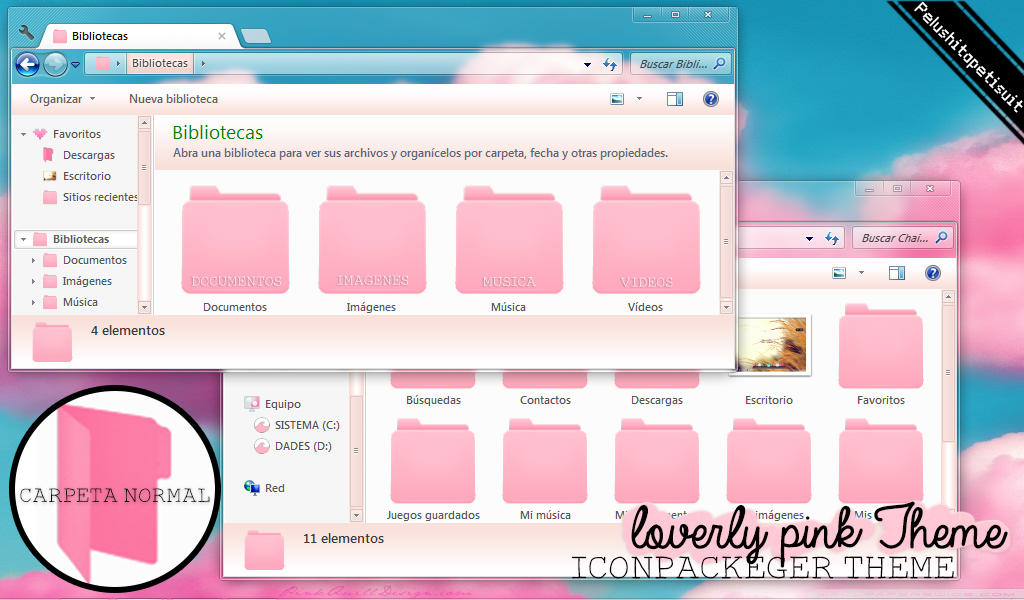1024x600 pixels.
Task: Click the Change view icon
Action: (x=616, y=98)
